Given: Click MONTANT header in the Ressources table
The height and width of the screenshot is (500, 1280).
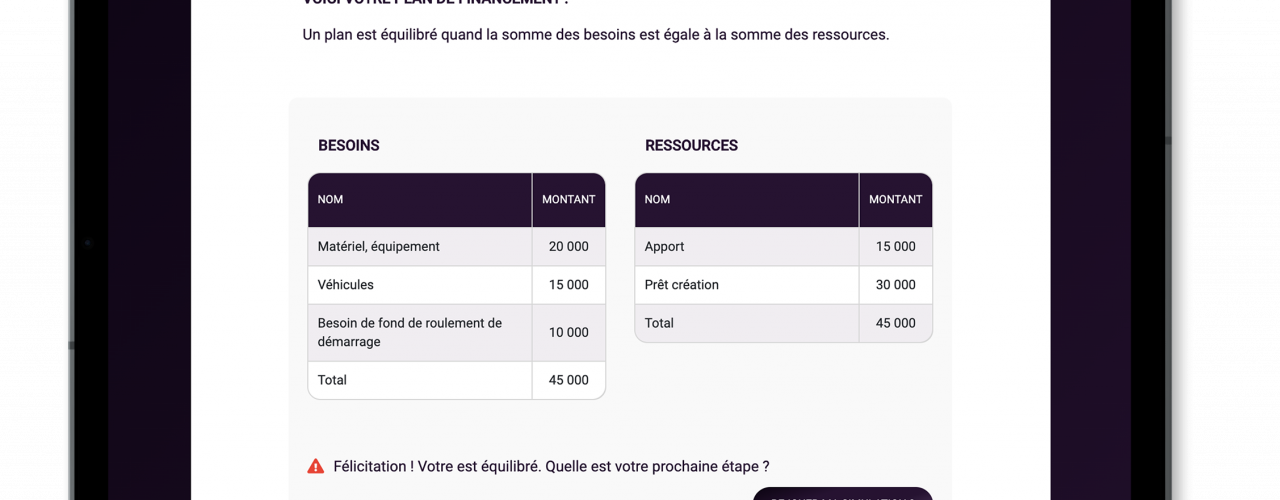Looking at the screenshot, I should 895,199.
